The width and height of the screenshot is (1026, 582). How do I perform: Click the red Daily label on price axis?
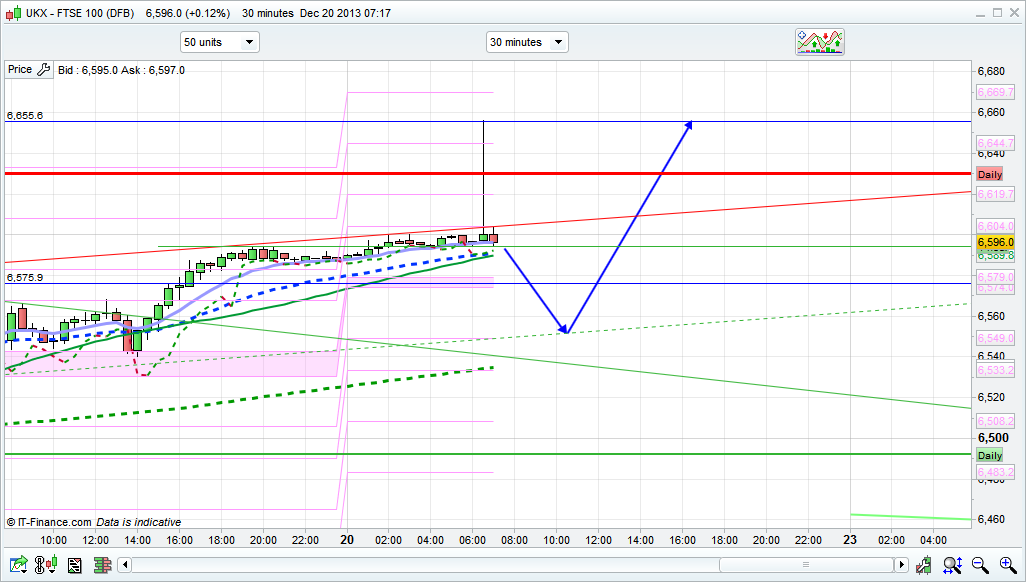[989, 174]
